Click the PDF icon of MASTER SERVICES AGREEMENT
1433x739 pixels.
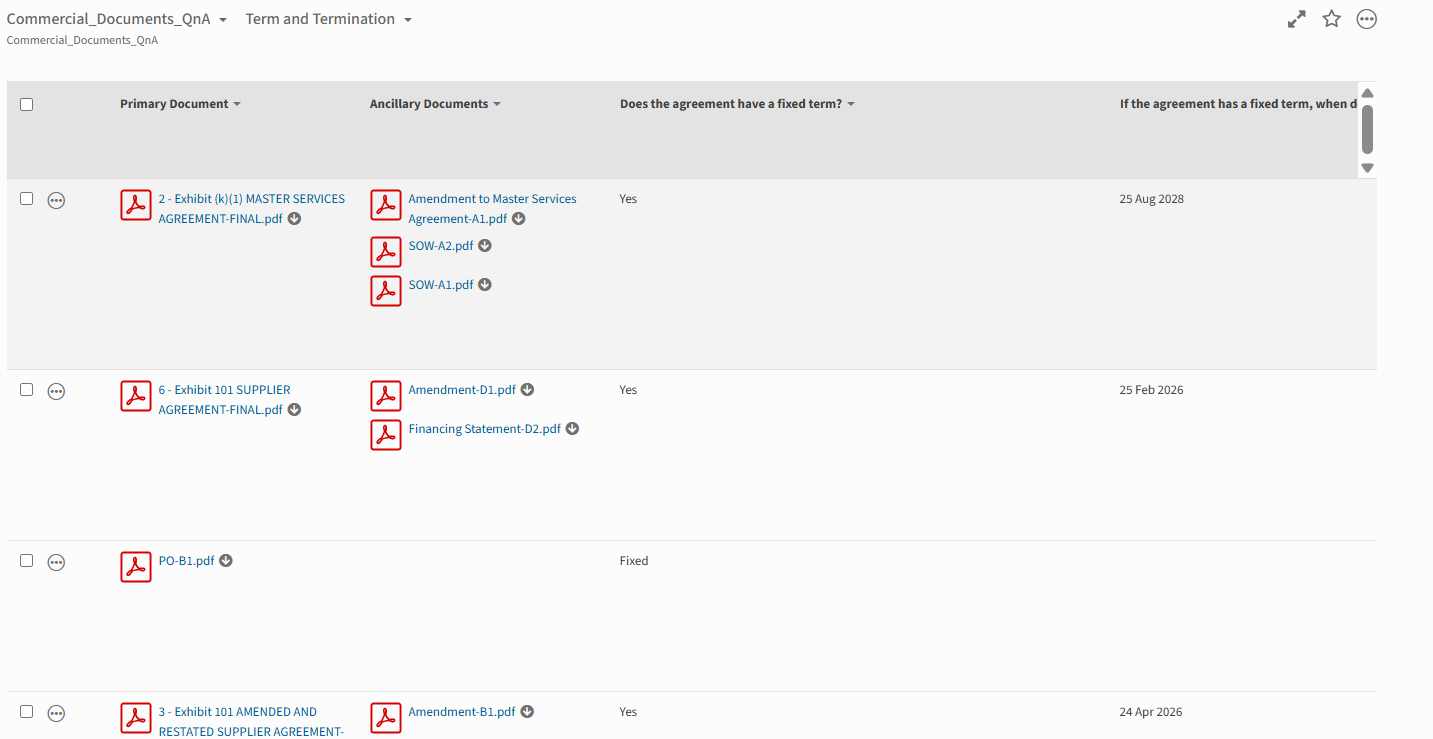136,205
